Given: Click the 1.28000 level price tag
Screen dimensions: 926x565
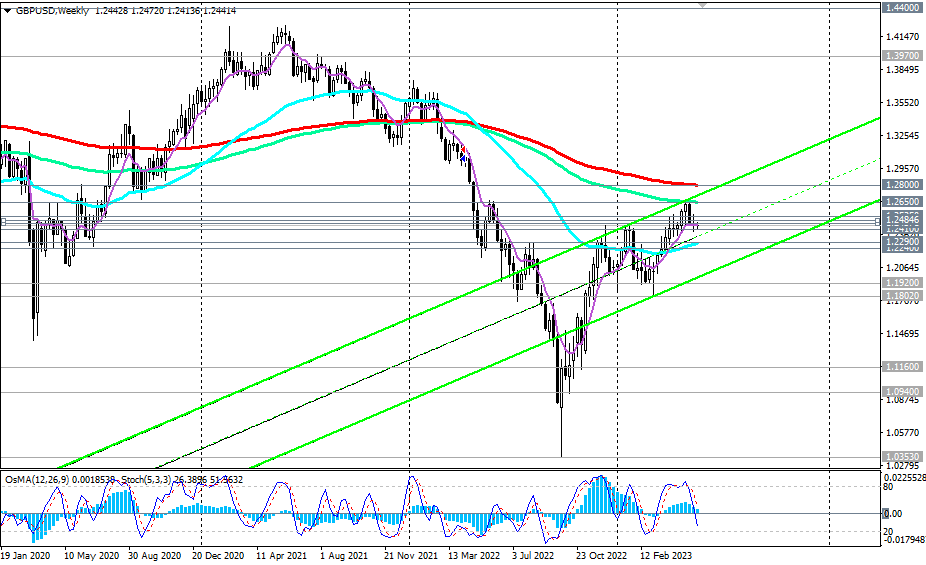Looking at the screenshot, I should 902,184.
